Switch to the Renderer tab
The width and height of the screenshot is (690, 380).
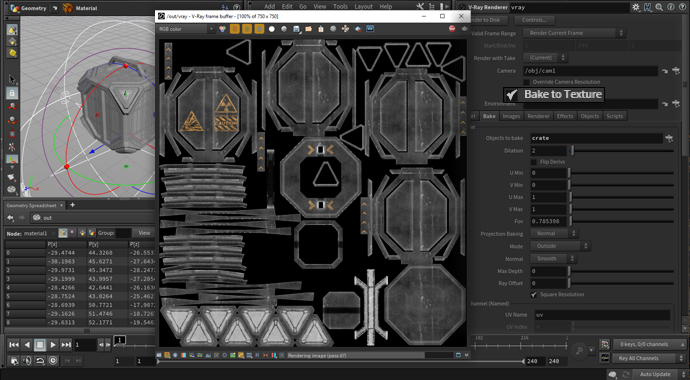pyautogui.click(x=539, y=116)
